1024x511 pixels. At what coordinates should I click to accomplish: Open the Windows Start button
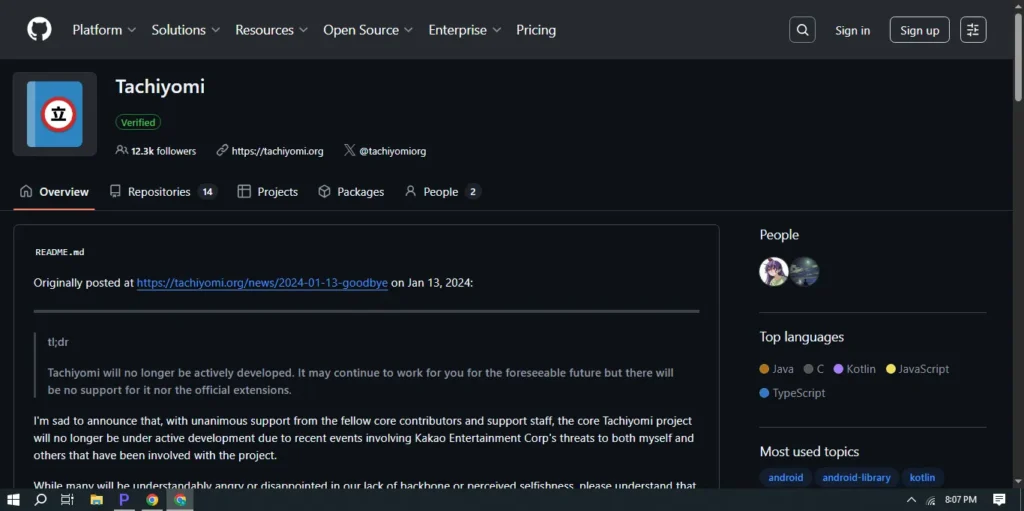pyautogui.click(x=12, y=500)
